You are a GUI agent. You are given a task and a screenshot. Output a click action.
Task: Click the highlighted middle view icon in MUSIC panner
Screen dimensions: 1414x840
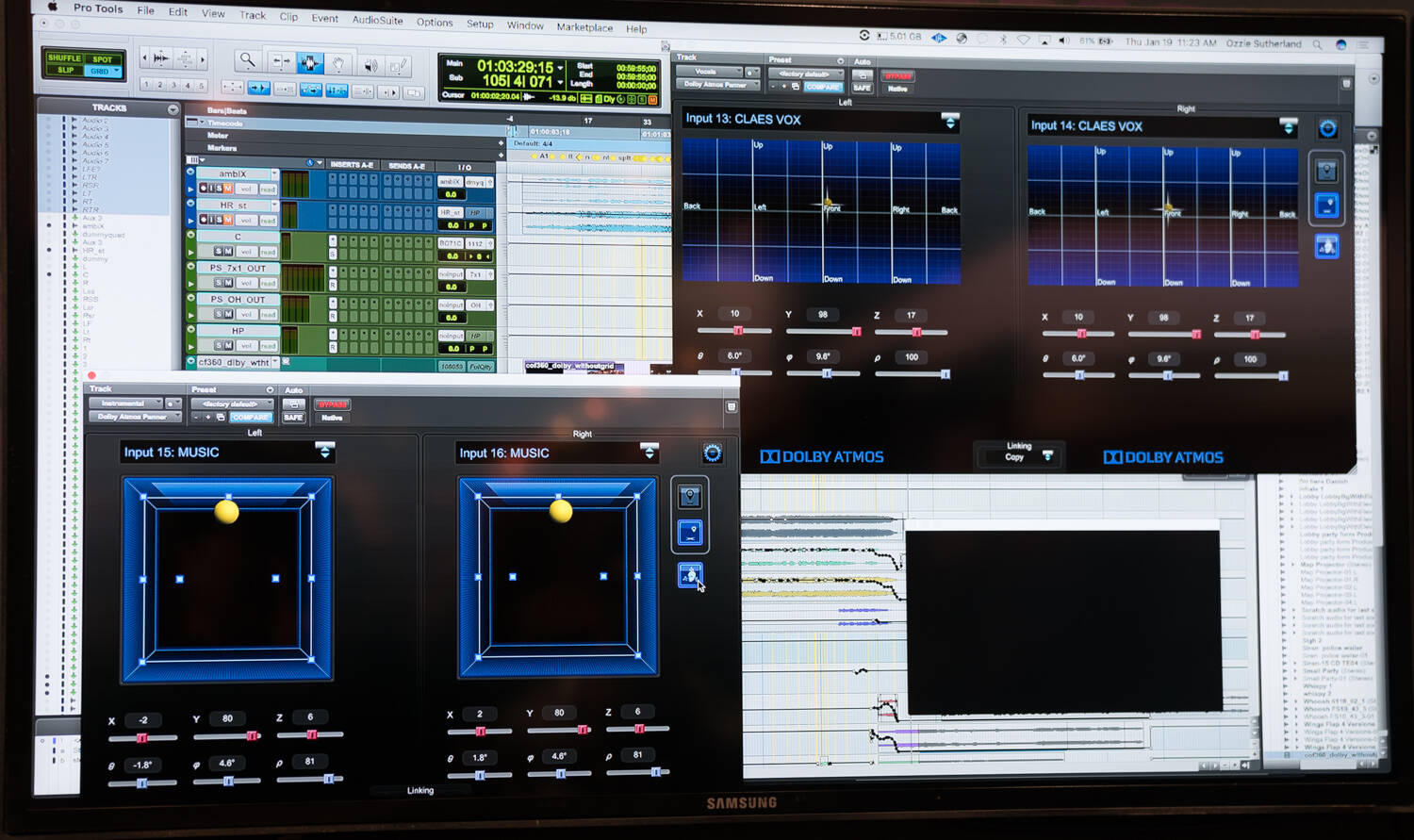pyautogui.click(x=690, y=534)
